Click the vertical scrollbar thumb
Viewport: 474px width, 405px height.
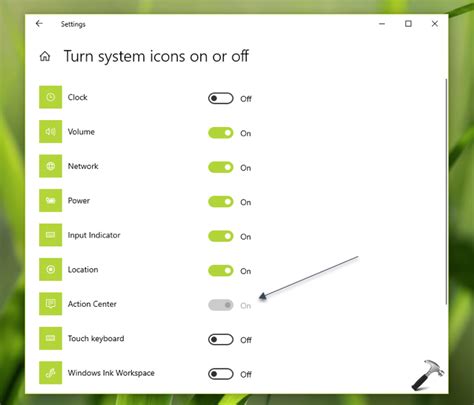pyautogui.click(x=446, y=191)
